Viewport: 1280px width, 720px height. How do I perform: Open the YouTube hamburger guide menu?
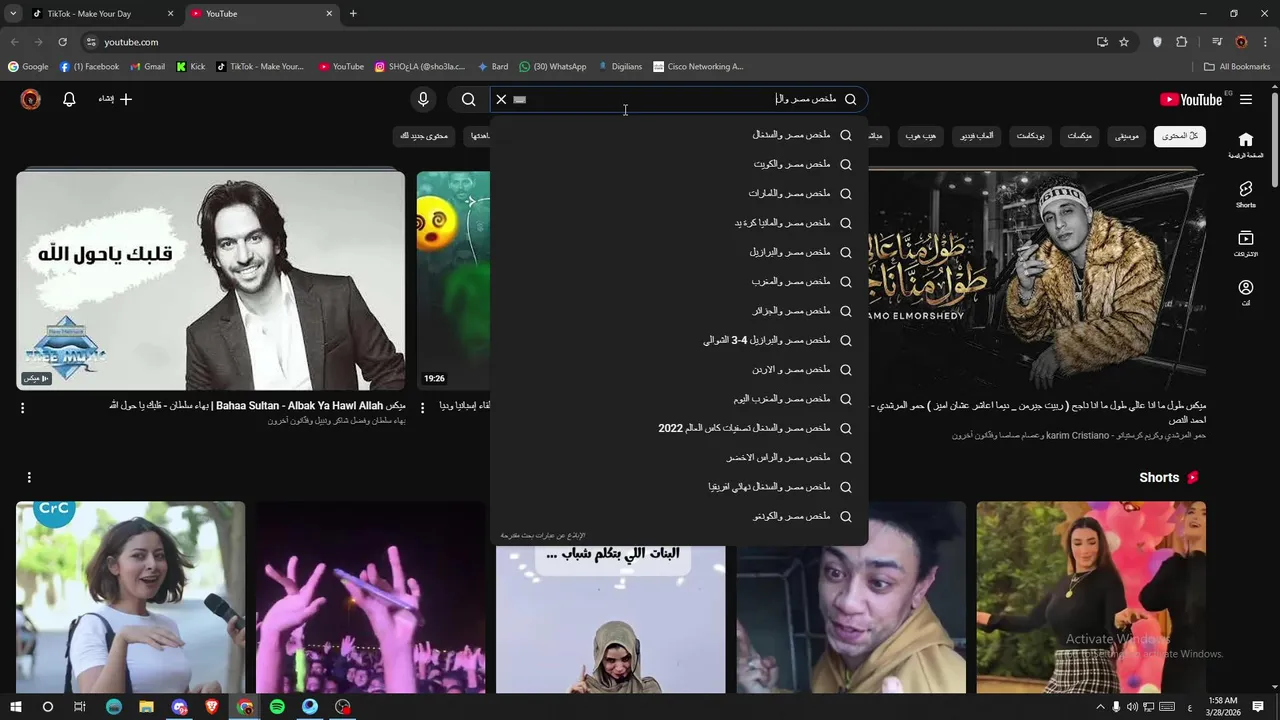pyautogui.click(x=1246, y=99)
